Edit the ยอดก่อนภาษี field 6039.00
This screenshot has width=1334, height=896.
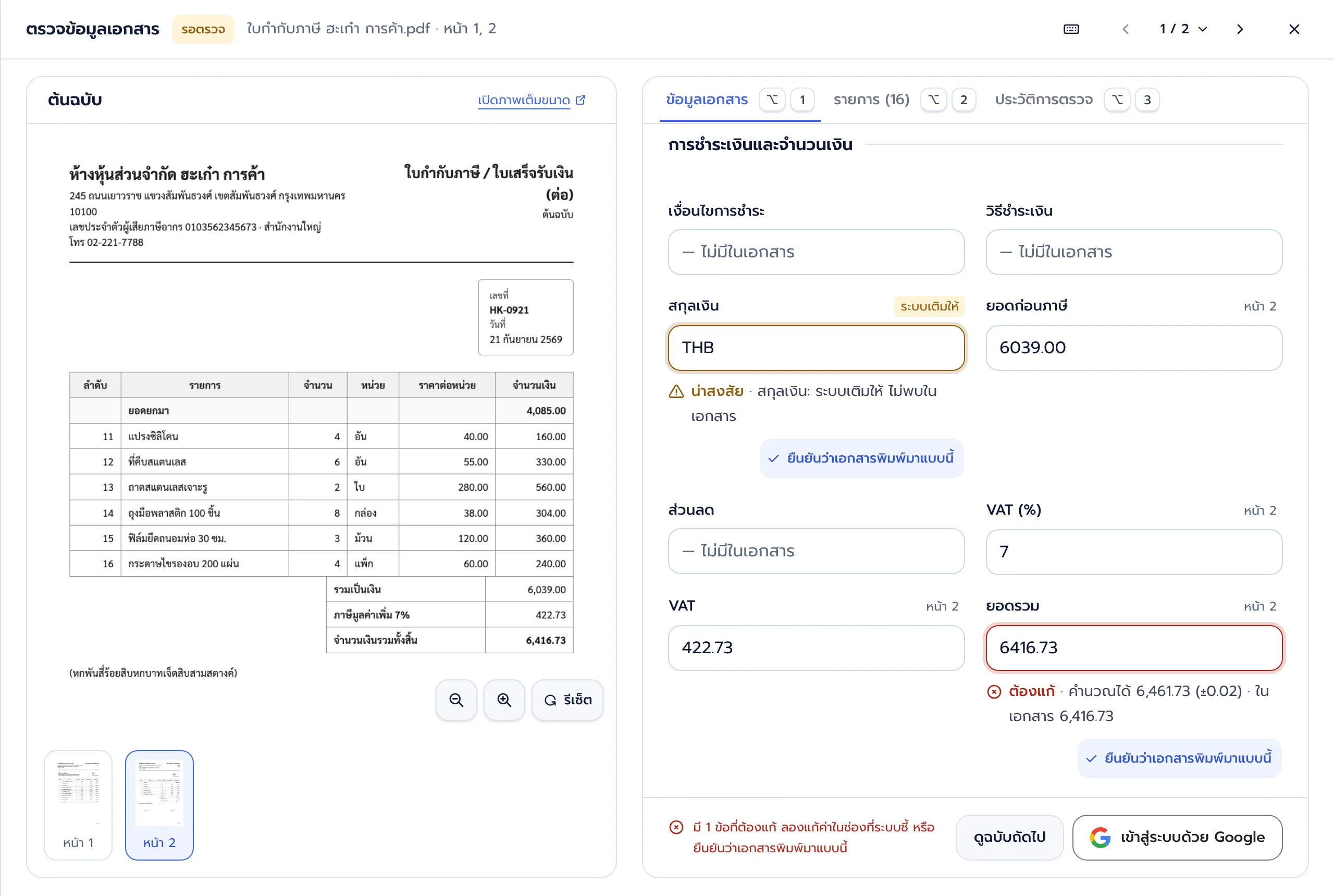click(x=1134, y=348)
